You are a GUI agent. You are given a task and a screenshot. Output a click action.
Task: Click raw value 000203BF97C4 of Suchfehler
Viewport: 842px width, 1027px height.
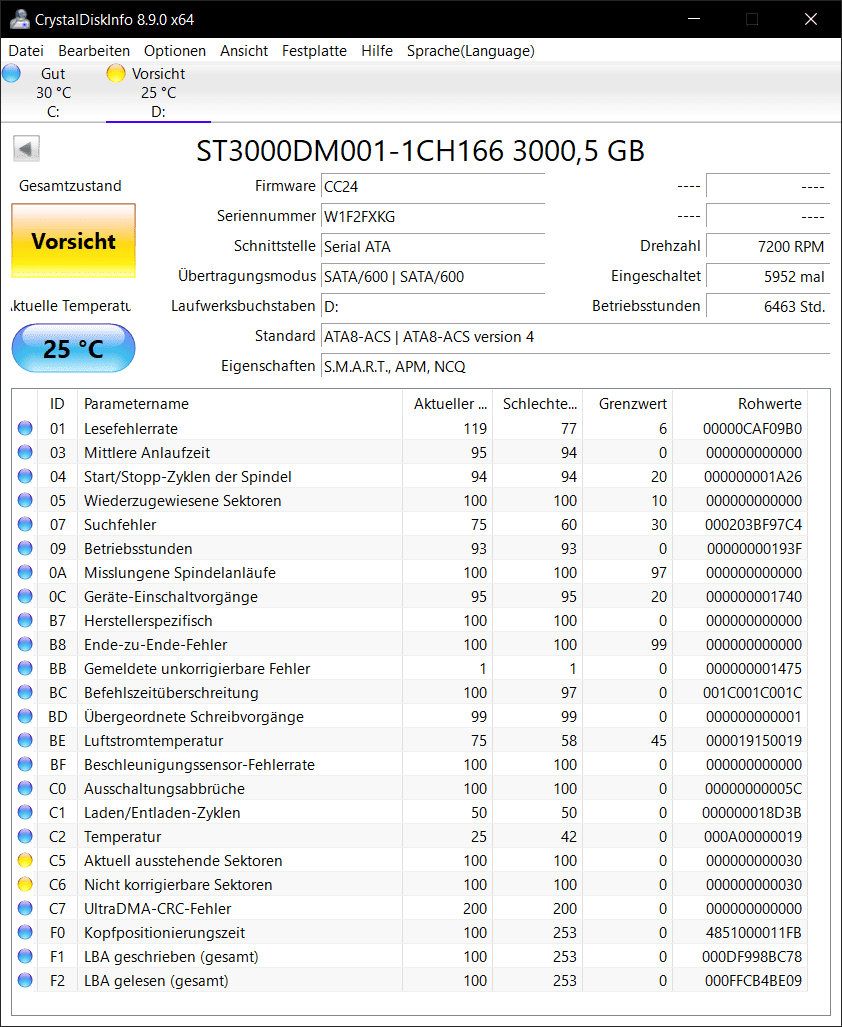(753, 525)
